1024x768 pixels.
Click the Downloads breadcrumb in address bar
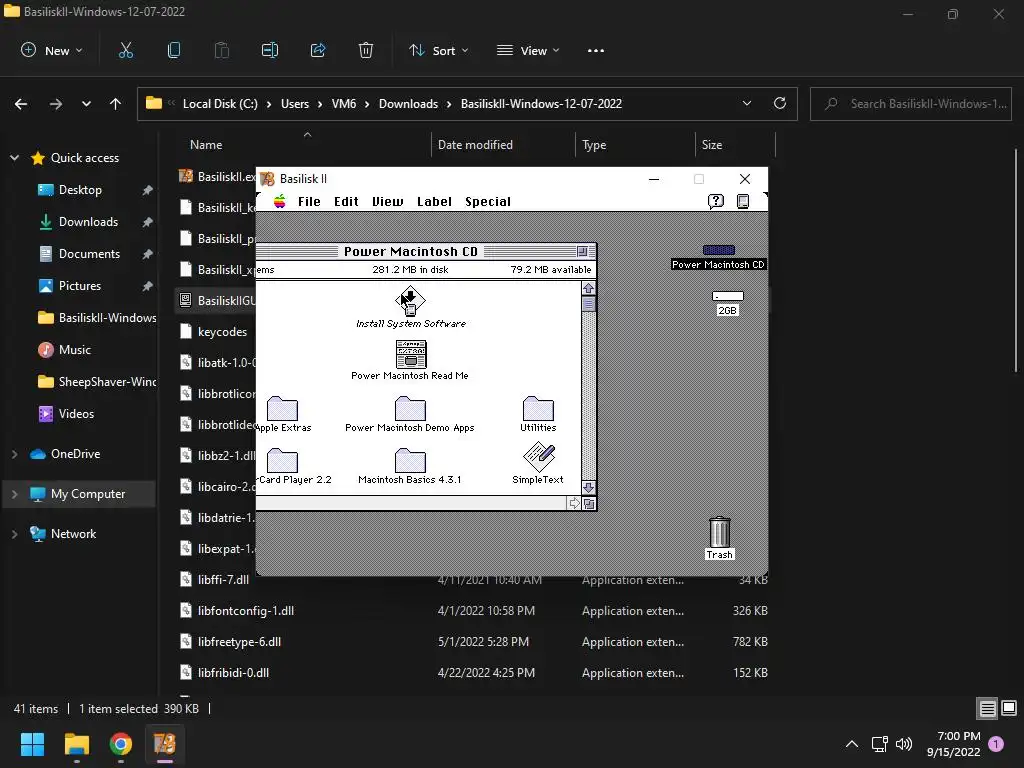coord(408,104)
